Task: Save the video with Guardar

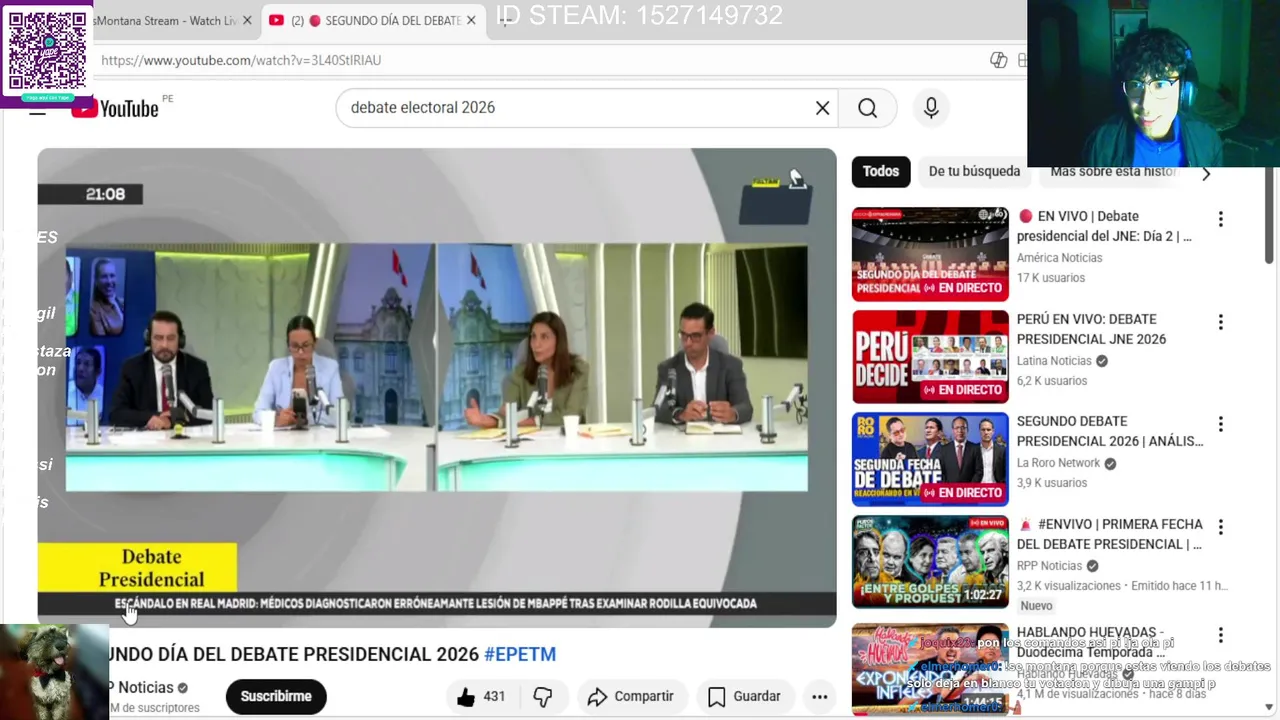Action: [x=744, y=697]
